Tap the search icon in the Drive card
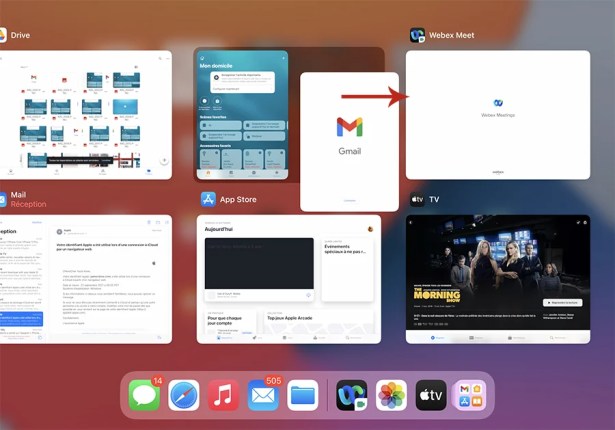Viewport: 615px width, 430px height. 160,58
